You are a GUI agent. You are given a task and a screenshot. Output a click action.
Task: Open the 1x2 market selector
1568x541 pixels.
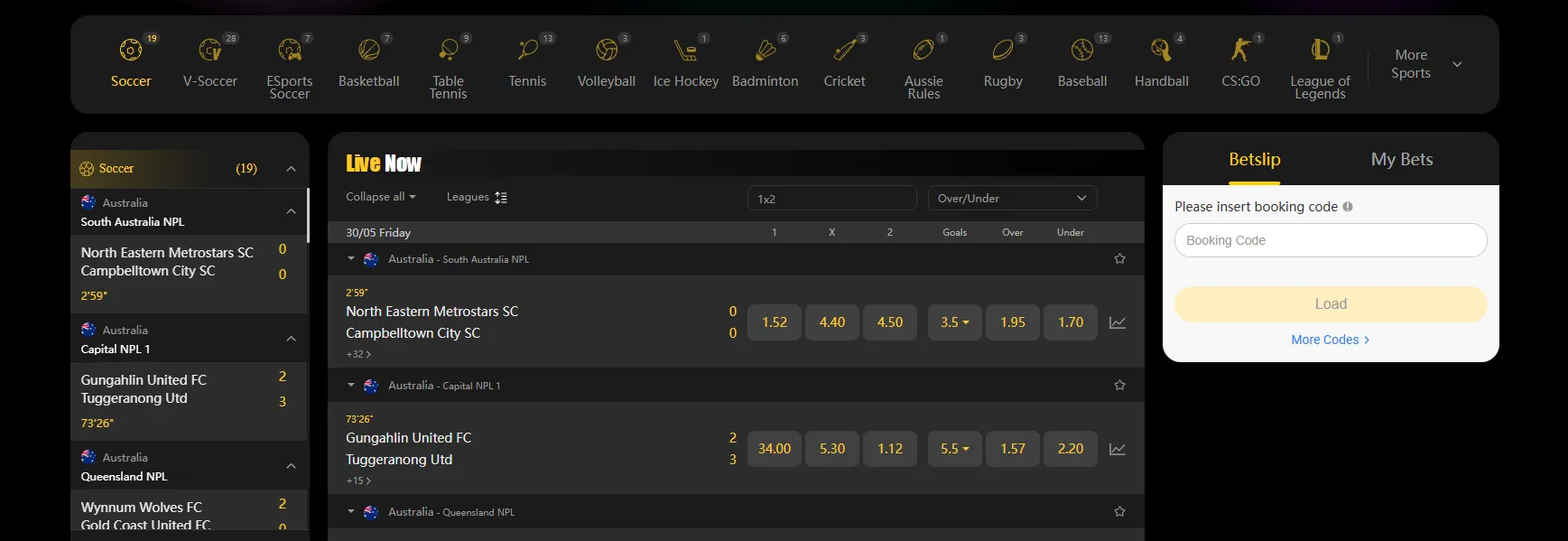(x=831, y=198)
